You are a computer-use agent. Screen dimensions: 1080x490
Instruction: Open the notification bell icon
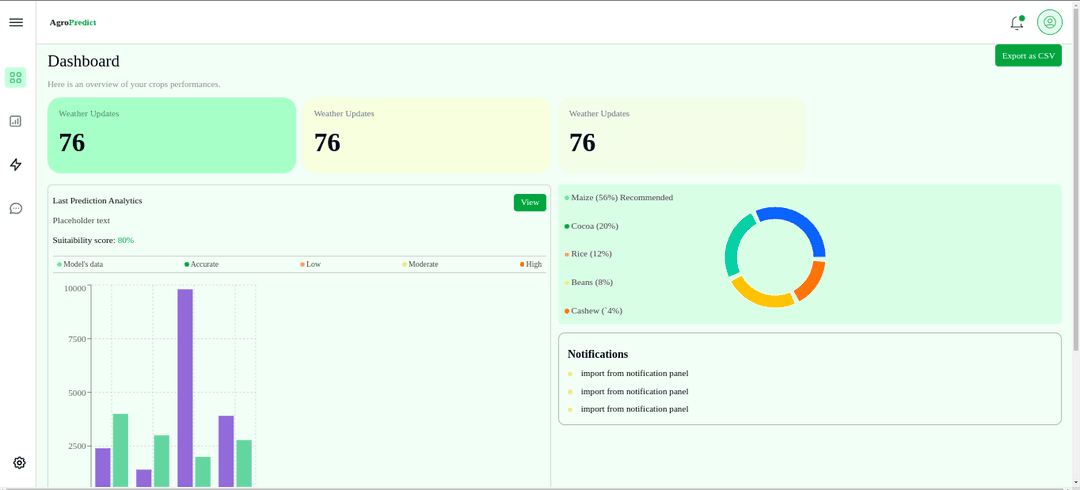pos(1017,23)
